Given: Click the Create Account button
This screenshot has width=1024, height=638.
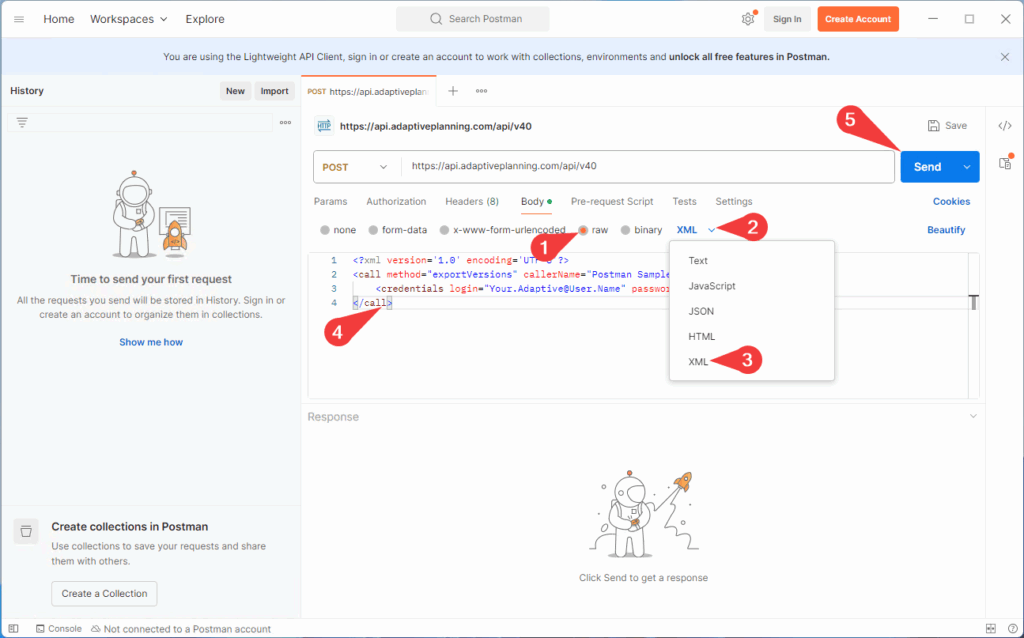Looking at the screenshot, I should click(858, 19).
